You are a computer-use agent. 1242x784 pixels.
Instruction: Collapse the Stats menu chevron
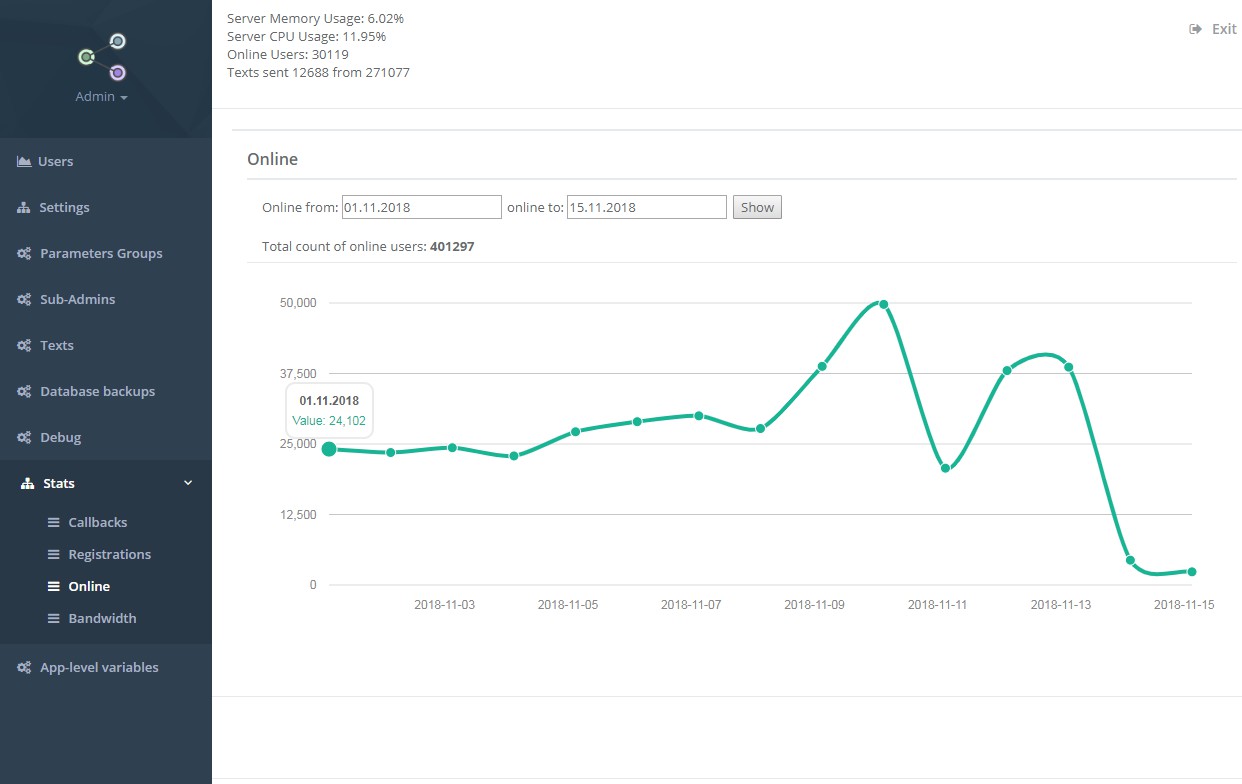coord(188,484)
